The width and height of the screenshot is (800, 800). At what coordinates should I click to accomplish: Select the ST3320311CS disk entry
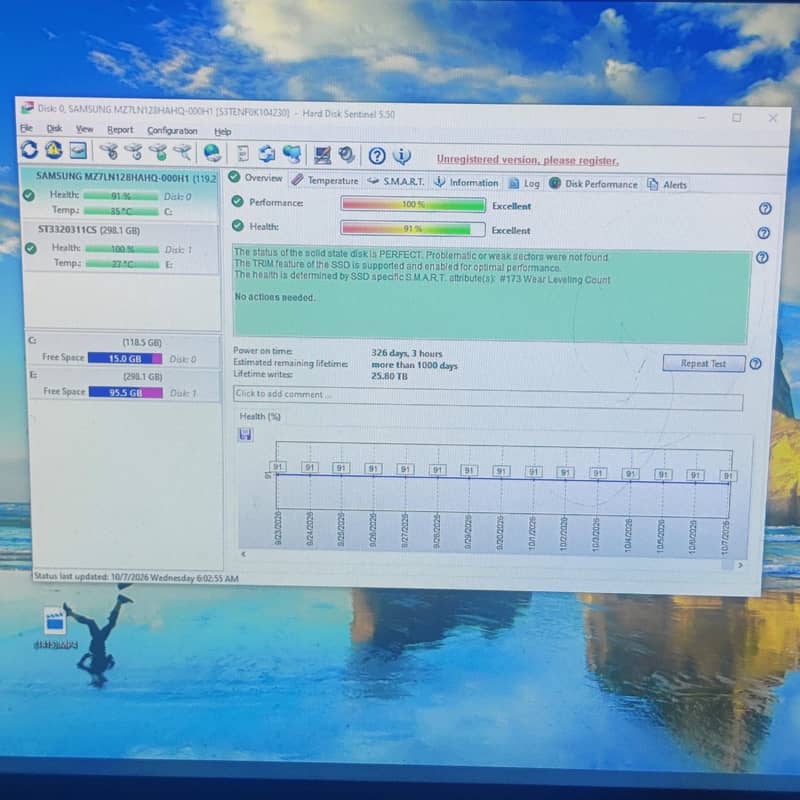coord(121,247)
